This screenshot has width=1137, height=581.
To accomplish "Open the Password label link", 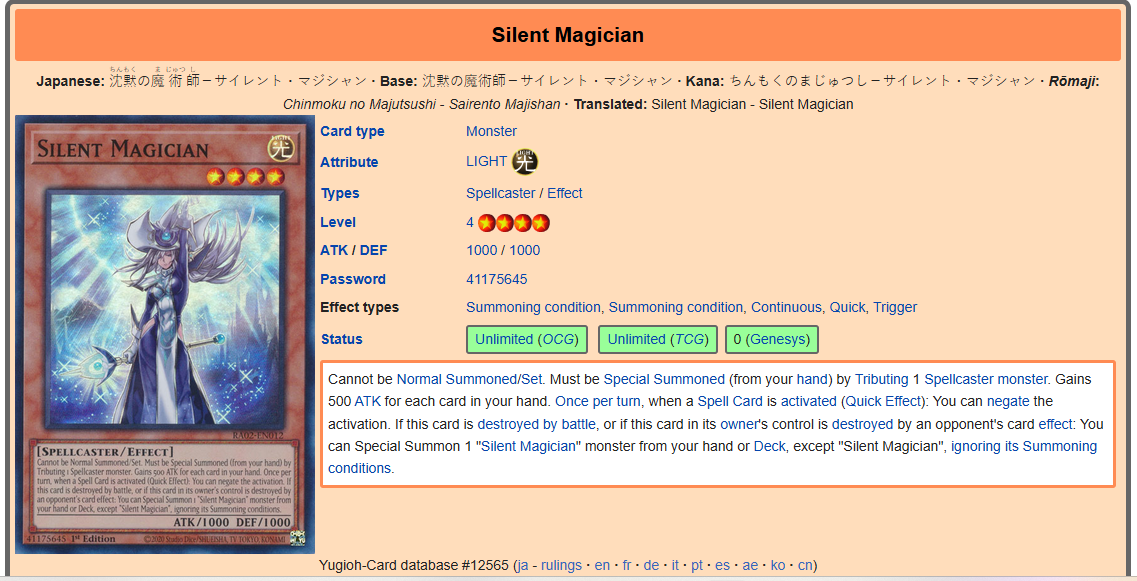I will pyautogui.click(x=353, y=279).
